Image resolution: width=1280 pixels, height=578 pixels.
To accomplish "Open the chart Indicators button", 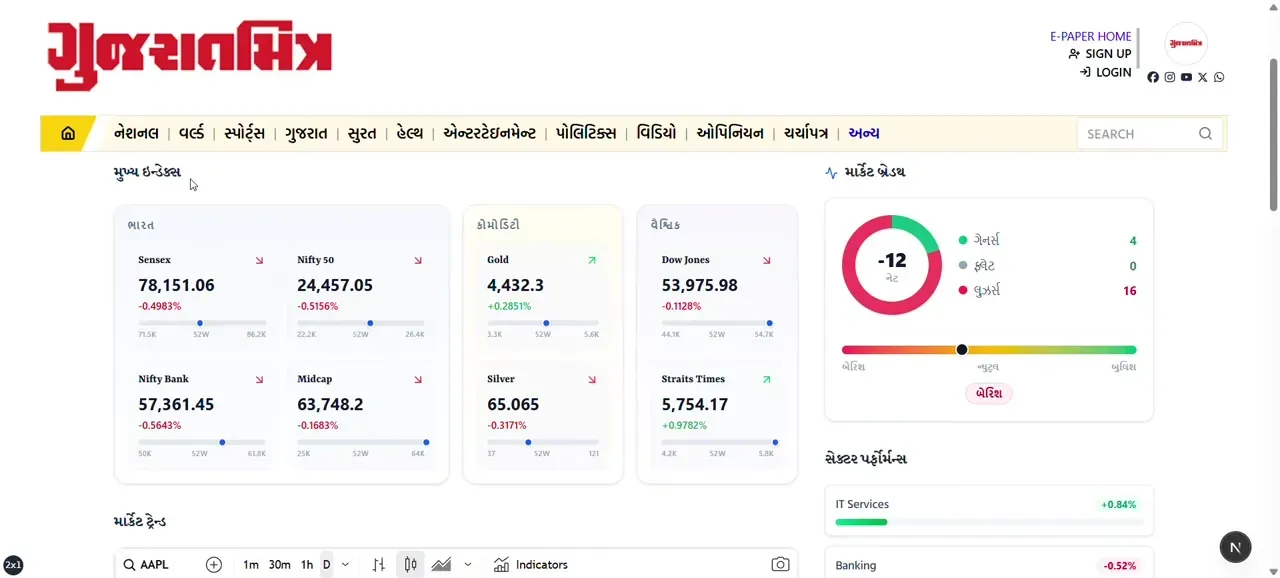I will (x=531, y=565).
